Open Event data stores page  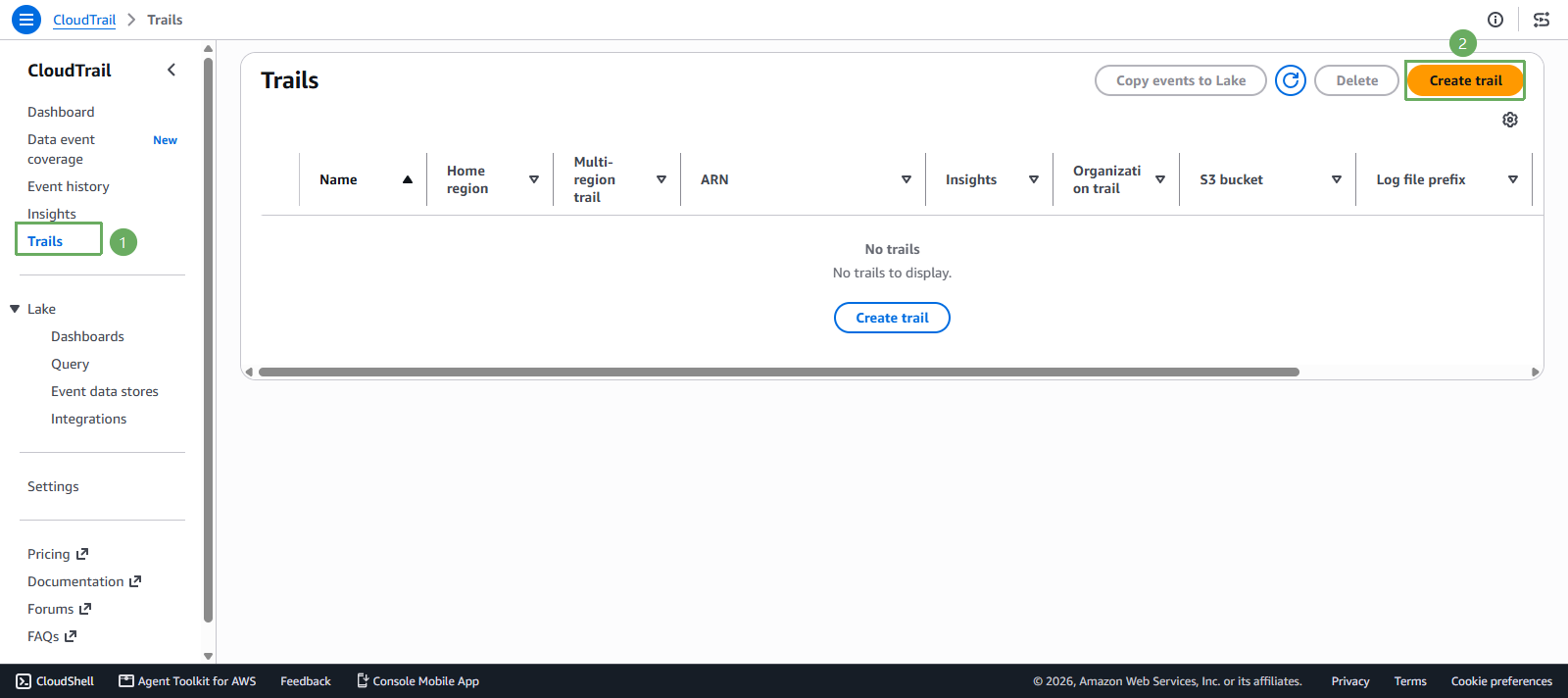pyautogui.click(x=105, y=391)
